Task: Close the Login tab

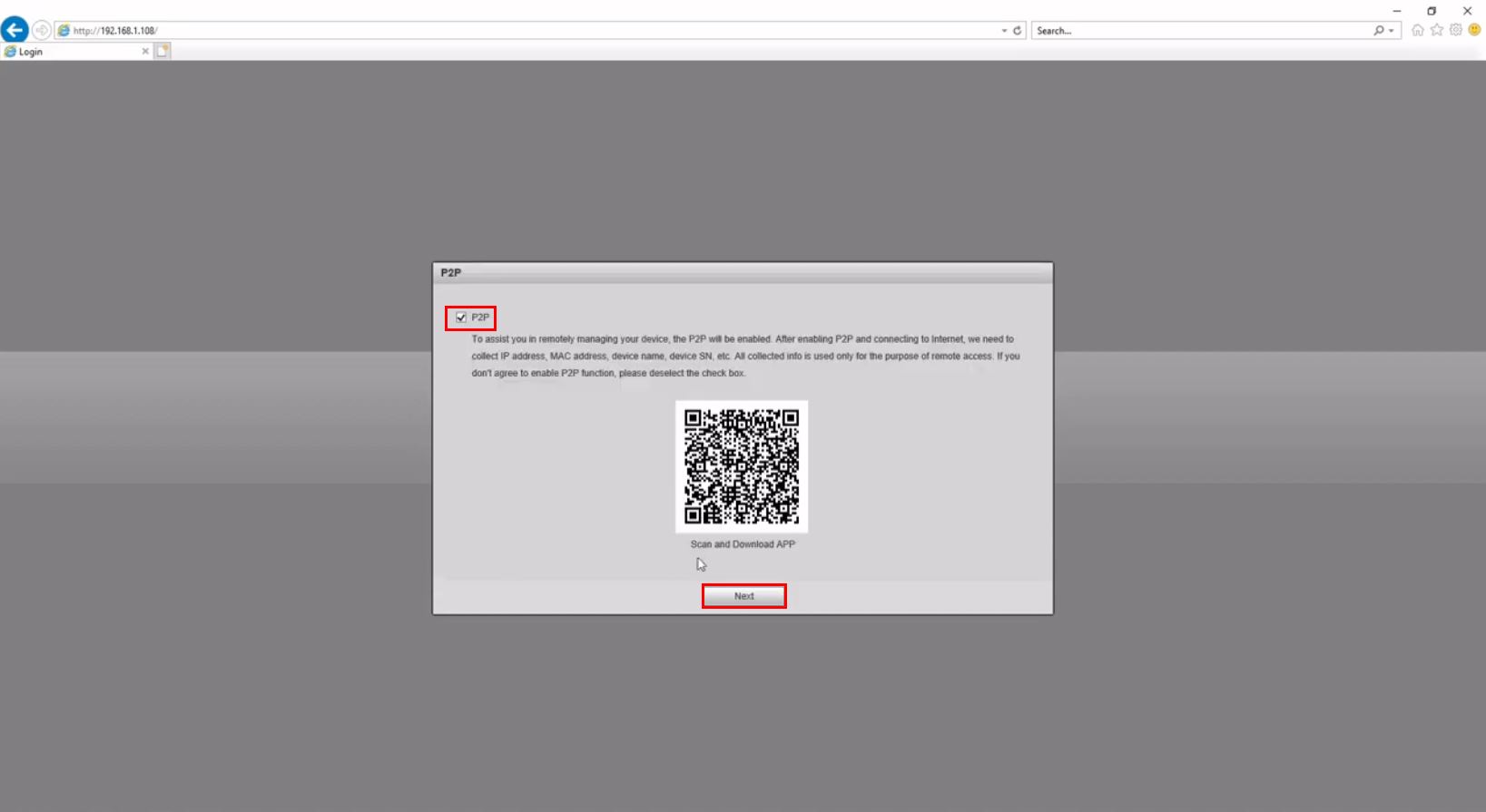Action: click(145, 52)
